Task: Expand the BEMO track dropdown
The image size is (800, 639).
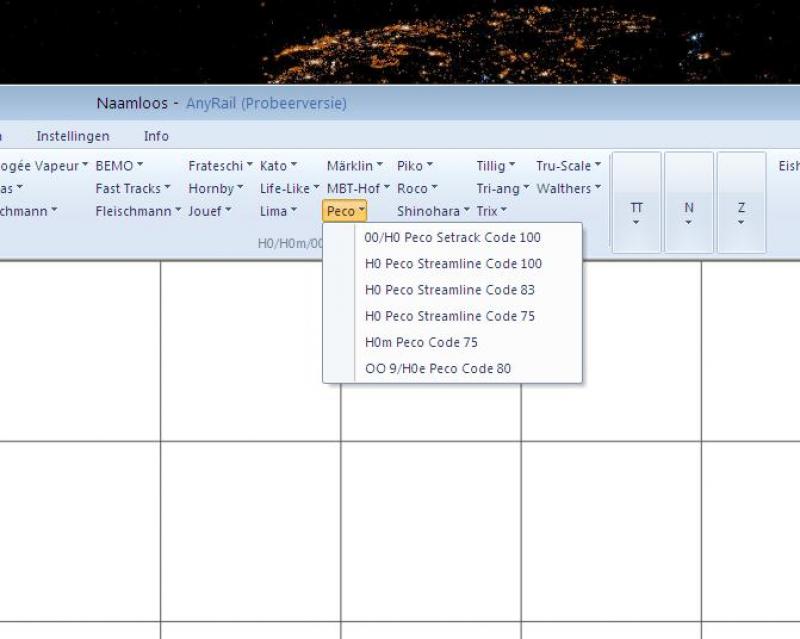Action: click(x=119, y=166)
